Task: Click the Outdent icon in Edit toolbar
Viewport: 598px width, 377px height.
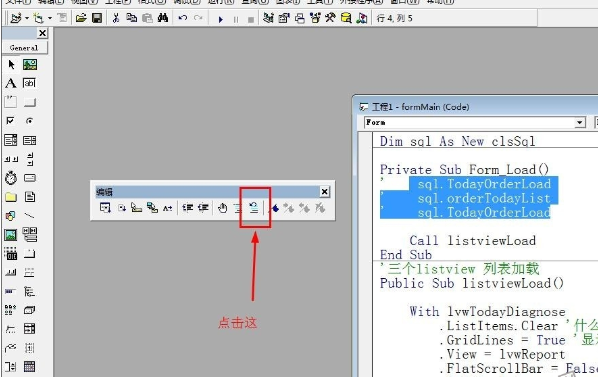Action: (x=203, y=208)
